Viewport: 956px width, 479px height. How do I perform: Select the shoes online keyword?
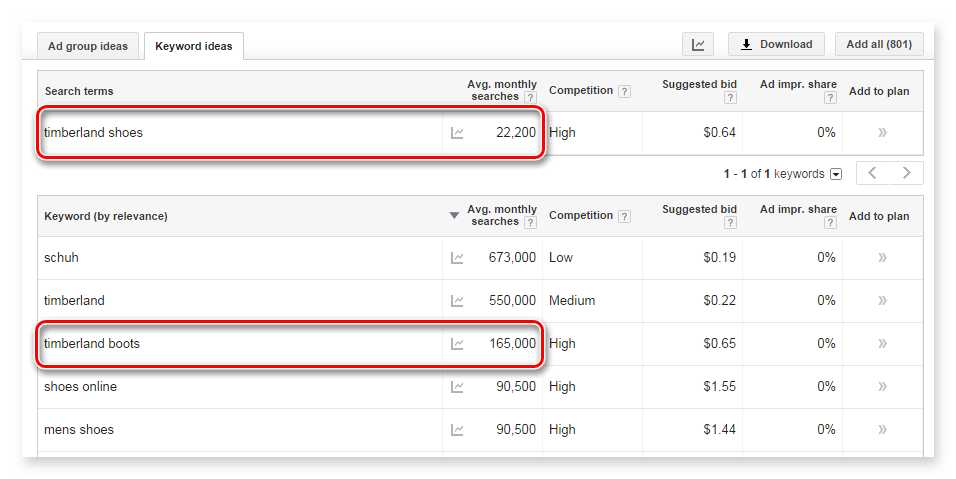[x=80, y=387]
